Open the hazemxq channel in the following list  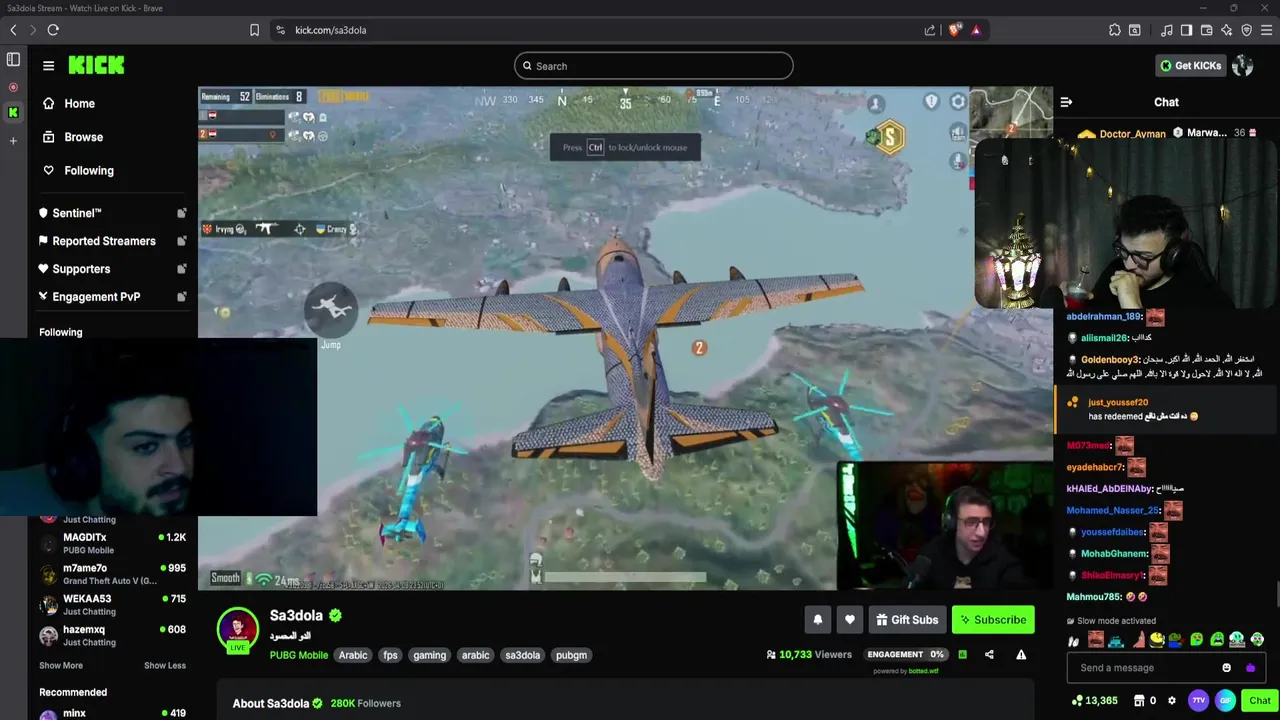click(x=112, y=636)
